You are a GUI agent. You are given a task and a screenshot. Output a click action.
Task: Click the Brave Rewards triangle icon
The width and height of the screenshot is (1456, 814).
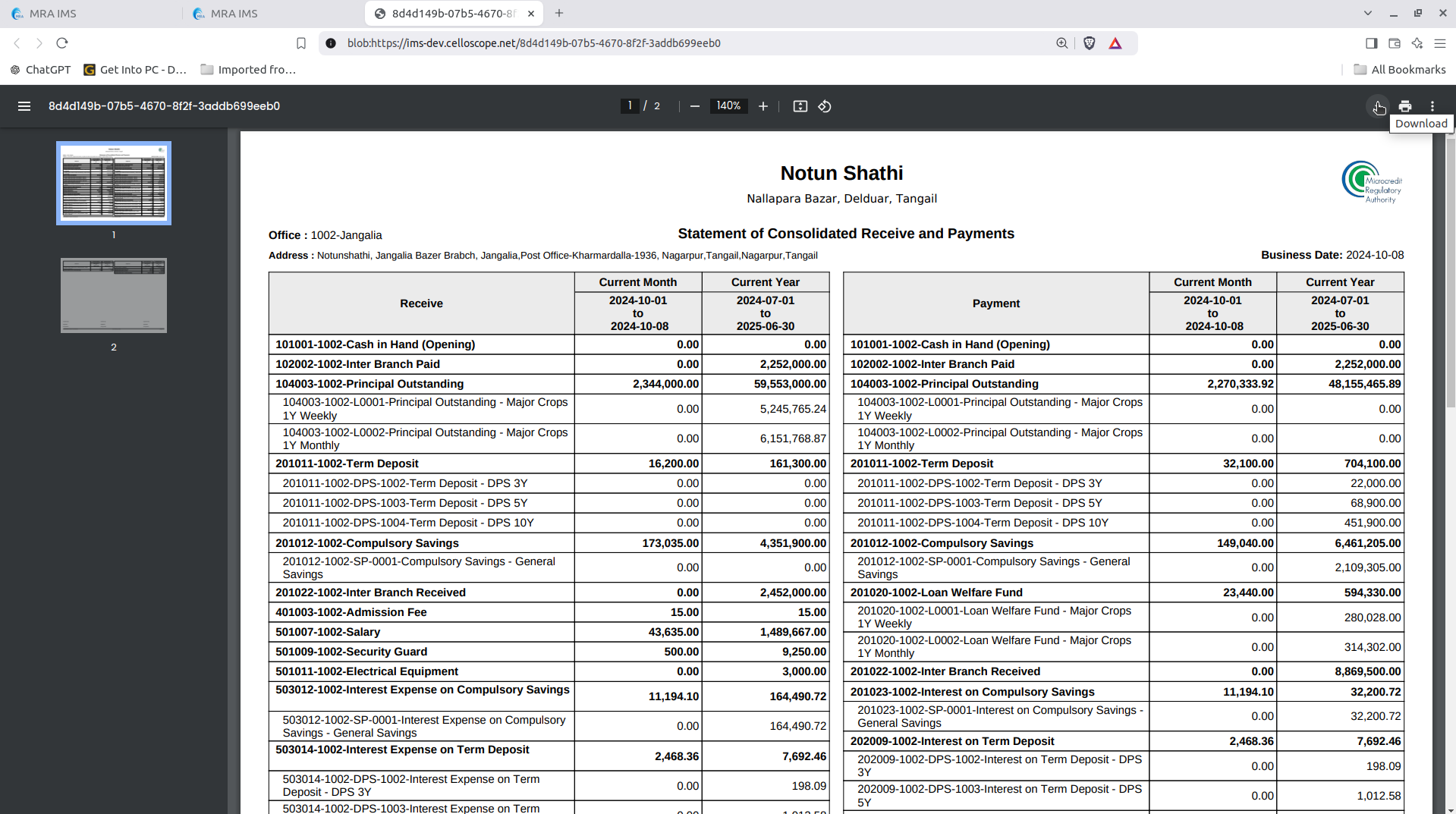(1115, 43)
